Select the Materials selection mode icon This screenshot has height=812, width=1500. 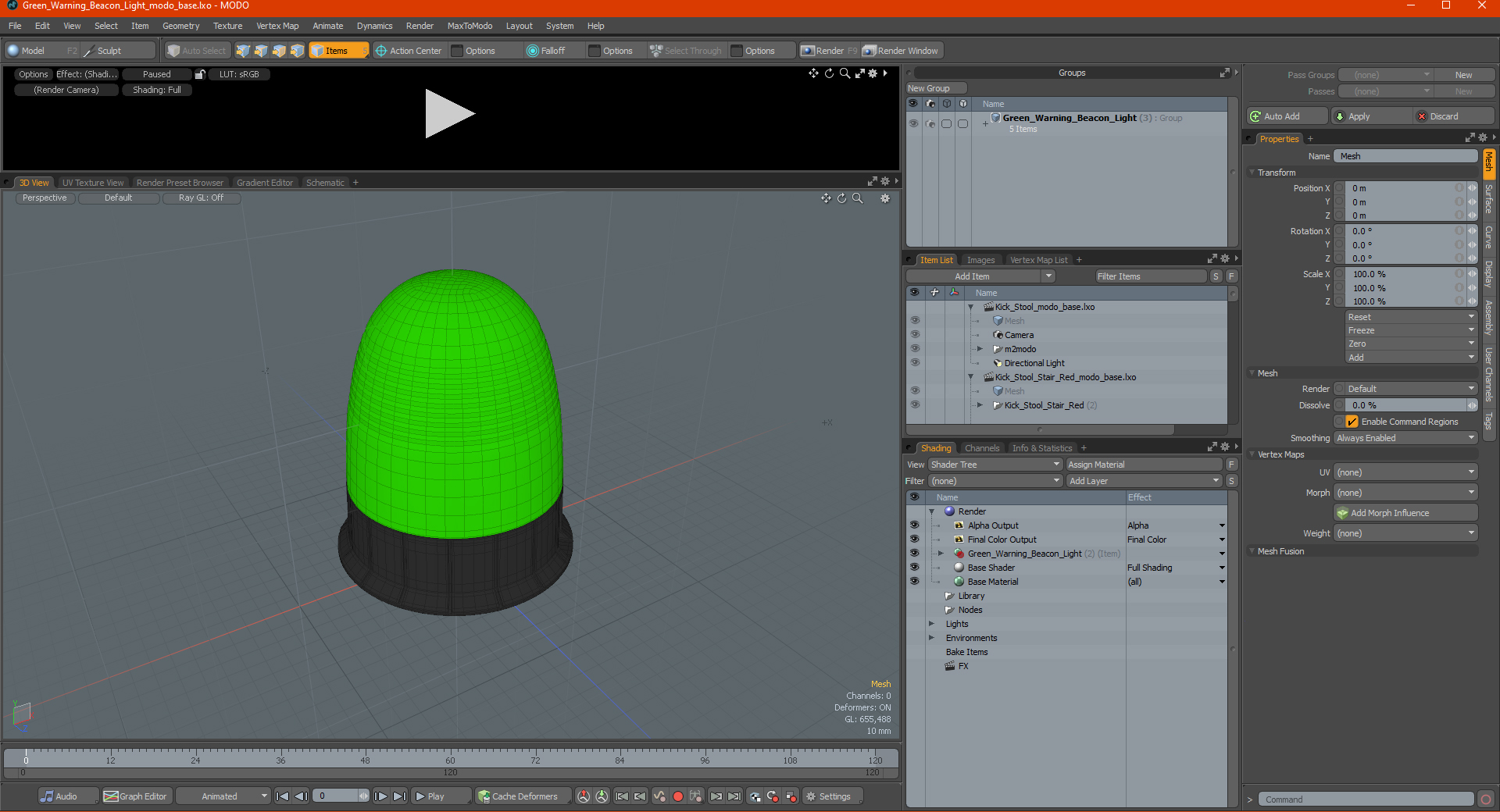tap(297, 51)
